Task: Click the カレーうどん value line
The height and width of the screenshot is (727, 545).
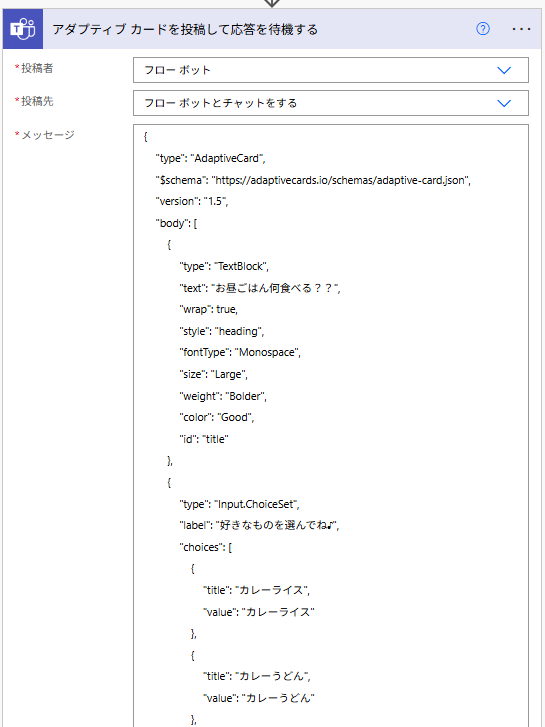Action: point(259,698)
